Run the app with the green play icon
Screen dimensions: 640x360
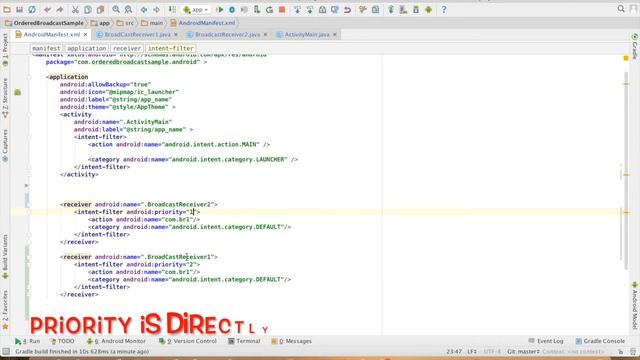coord(220,9)
